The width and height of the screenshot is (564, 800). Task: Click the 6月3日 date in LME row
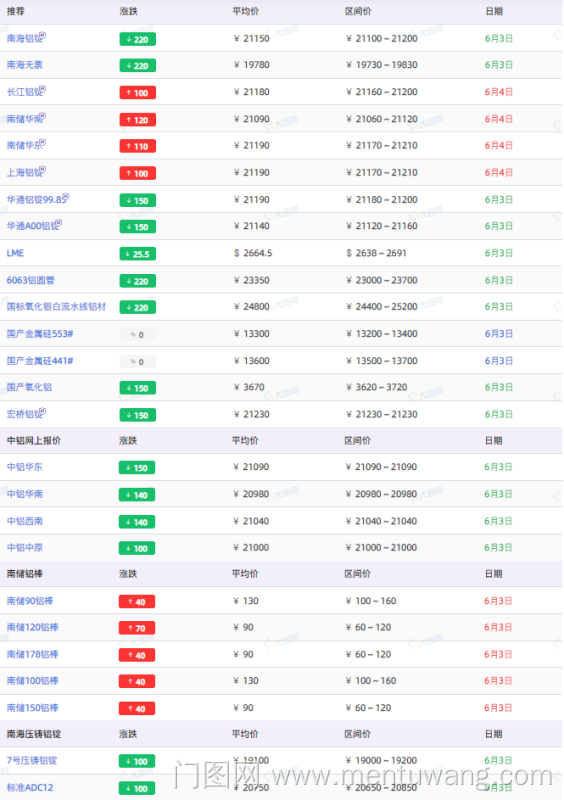pos(499,253)
